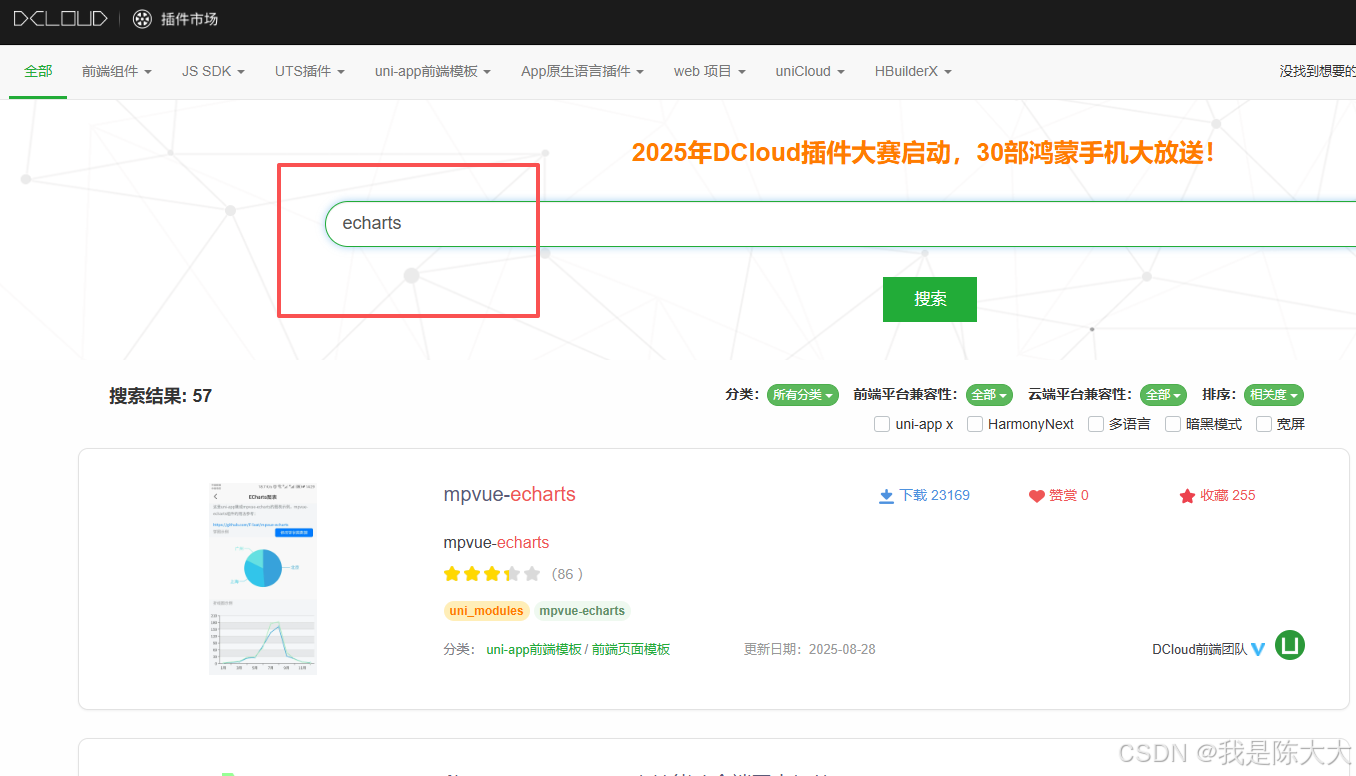Click the 收藏 255 link

1228,496
